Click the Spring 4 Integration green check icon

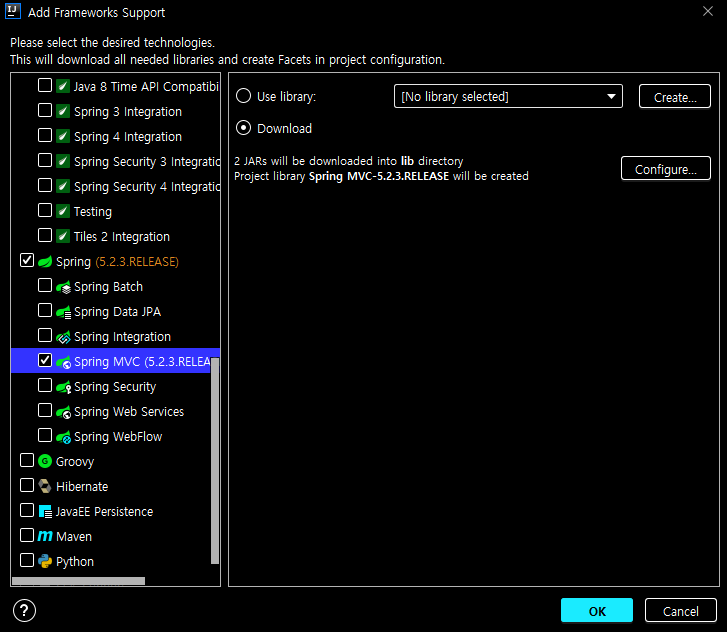point(63,136)
